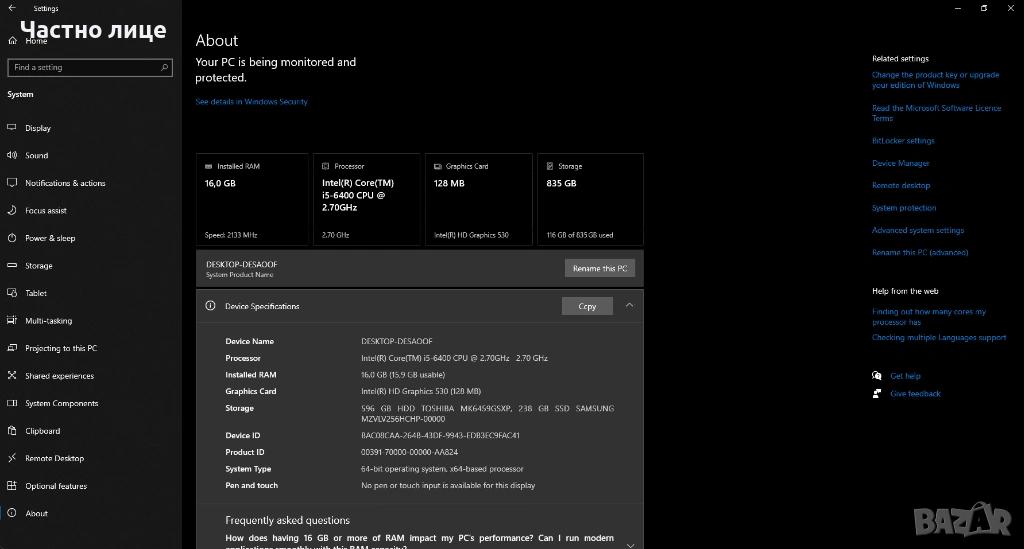1024x549 pixels.
Task: Open the Device Manager link
Action: click(x=900, y=163)
